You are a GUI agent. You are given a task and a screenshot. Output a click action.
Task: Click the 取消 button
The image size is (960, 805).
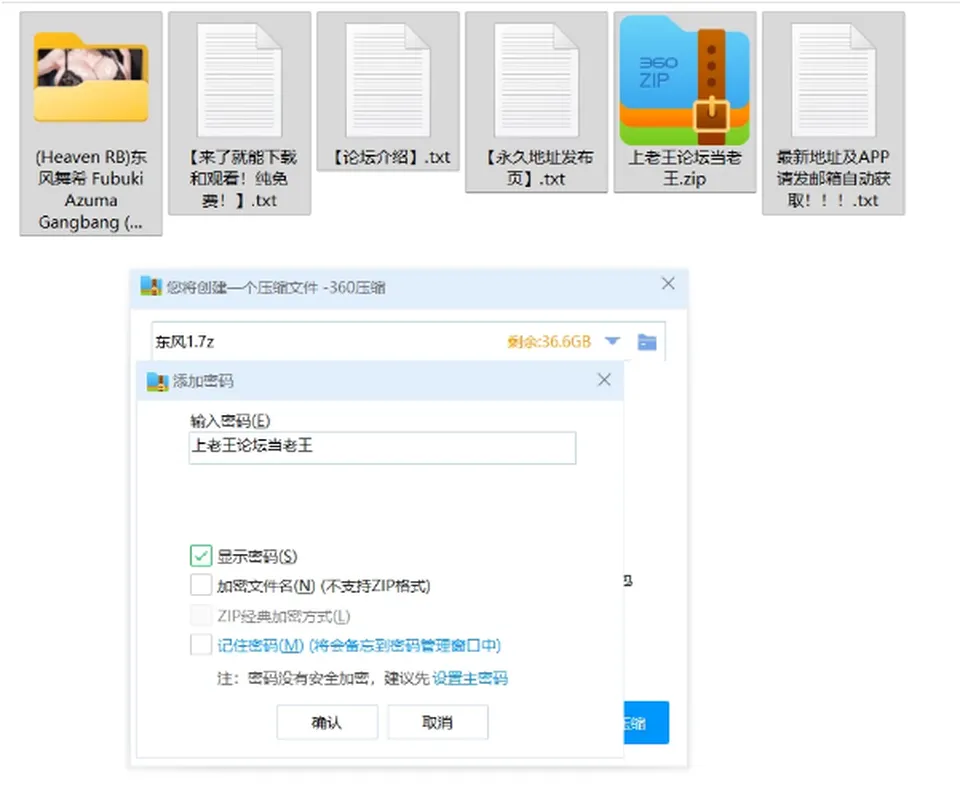pyautogui.click(x=438, y=722)
